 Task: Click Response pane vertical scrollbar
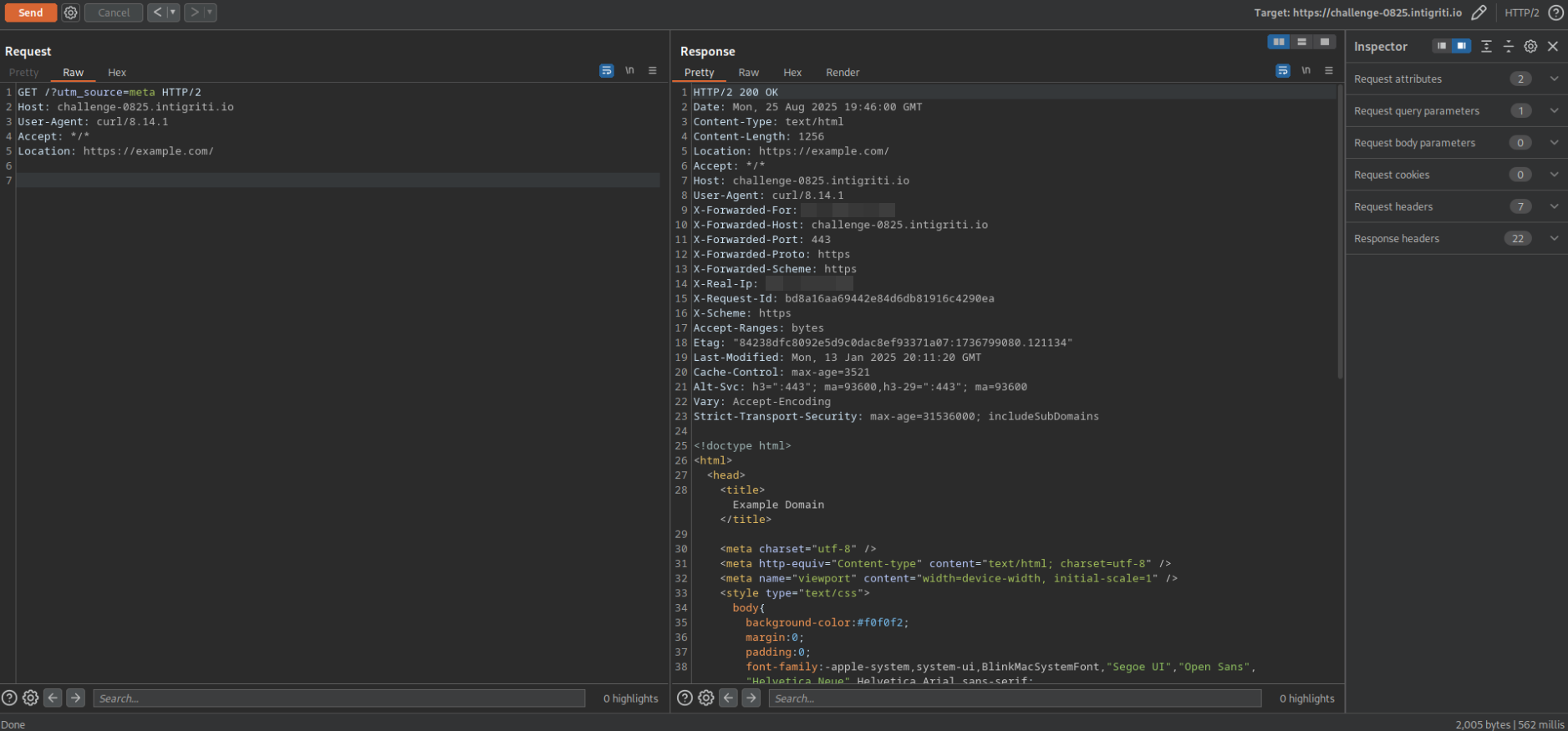[x=1340, y=232]
